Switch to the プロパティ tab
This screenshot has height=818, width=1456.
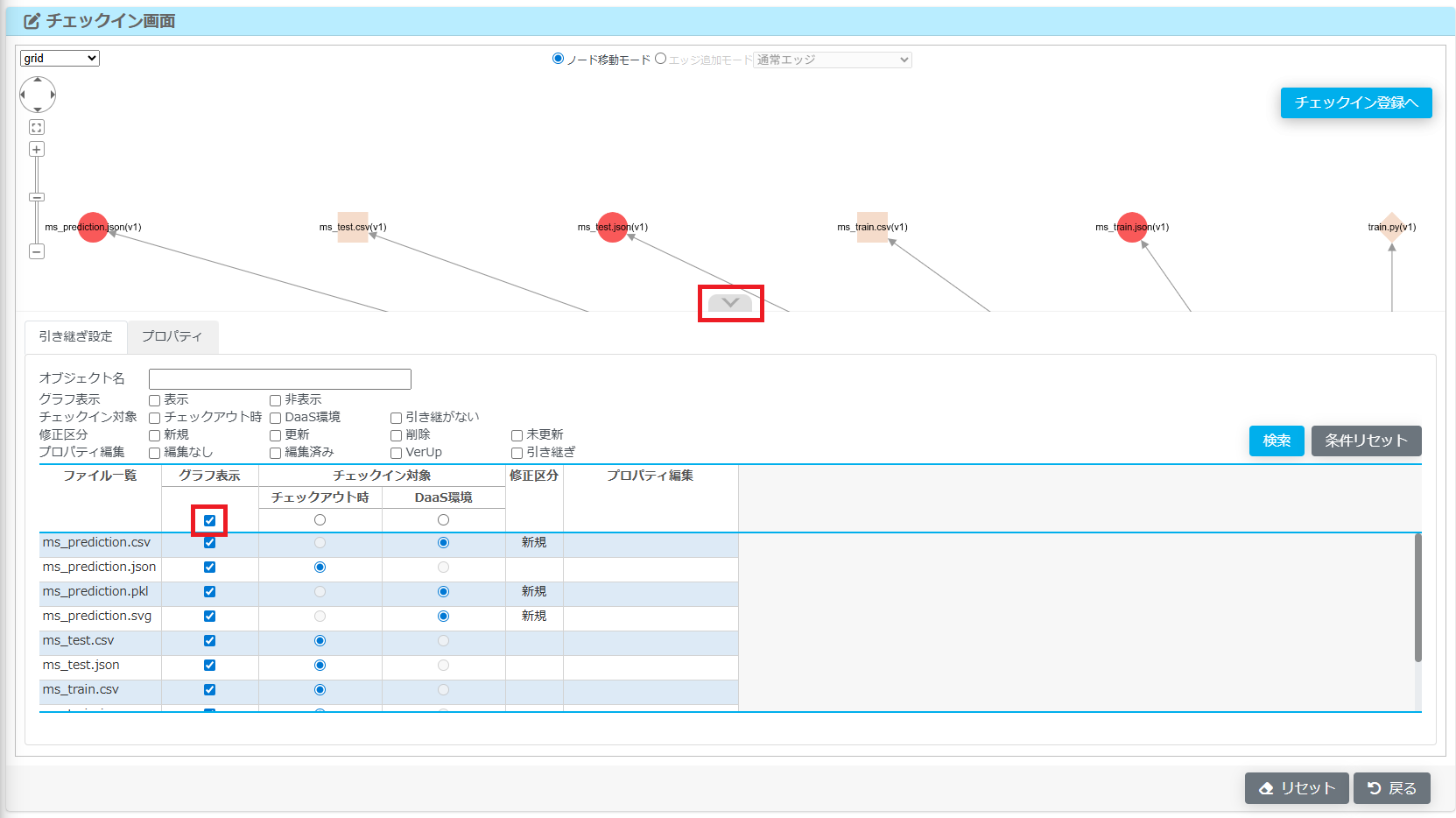[172, 336]
